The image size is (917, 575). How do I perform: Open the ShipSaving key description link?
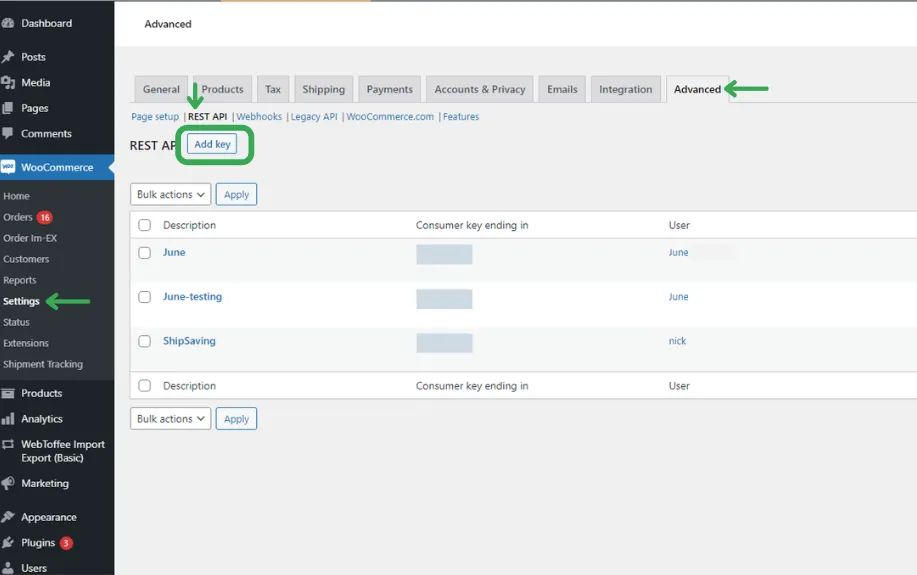(189, 341)
